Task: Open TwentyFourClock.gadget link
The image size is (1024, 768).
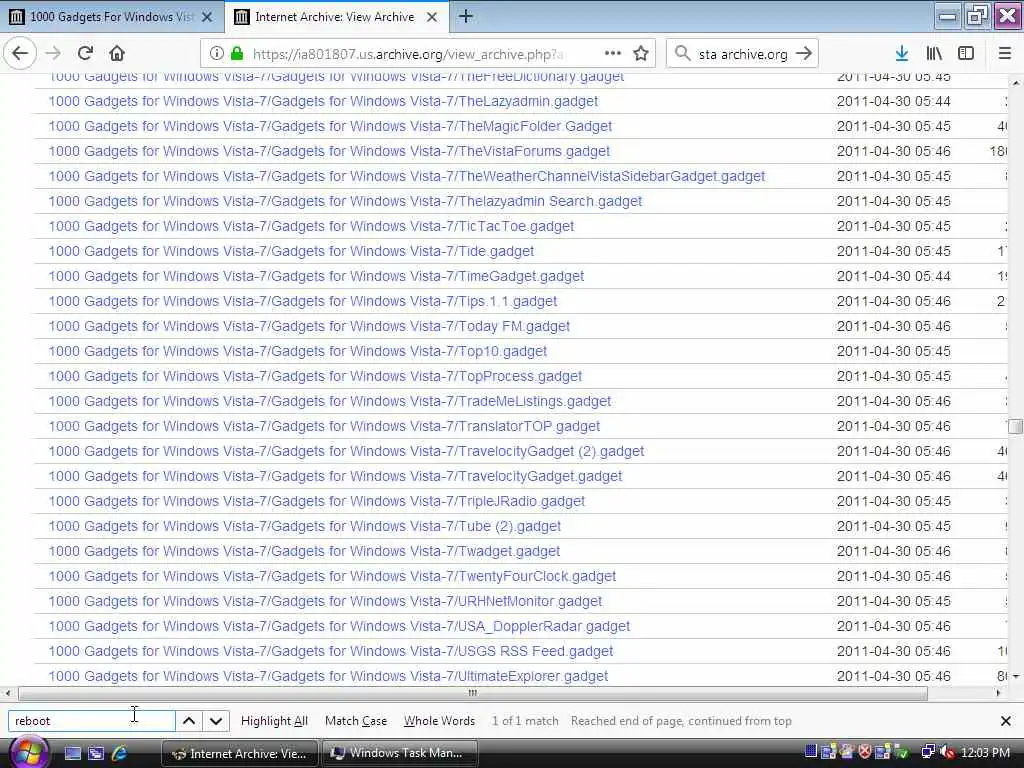Action: point(332,576)
